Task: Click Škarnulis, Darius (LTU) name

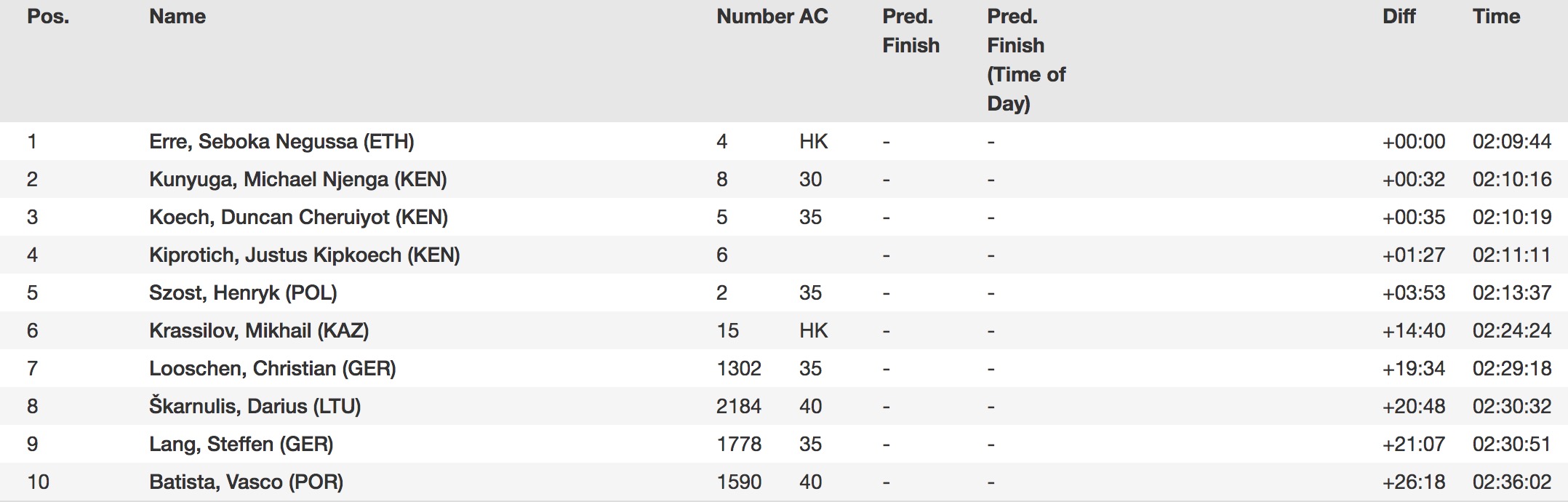Action: 255,406
